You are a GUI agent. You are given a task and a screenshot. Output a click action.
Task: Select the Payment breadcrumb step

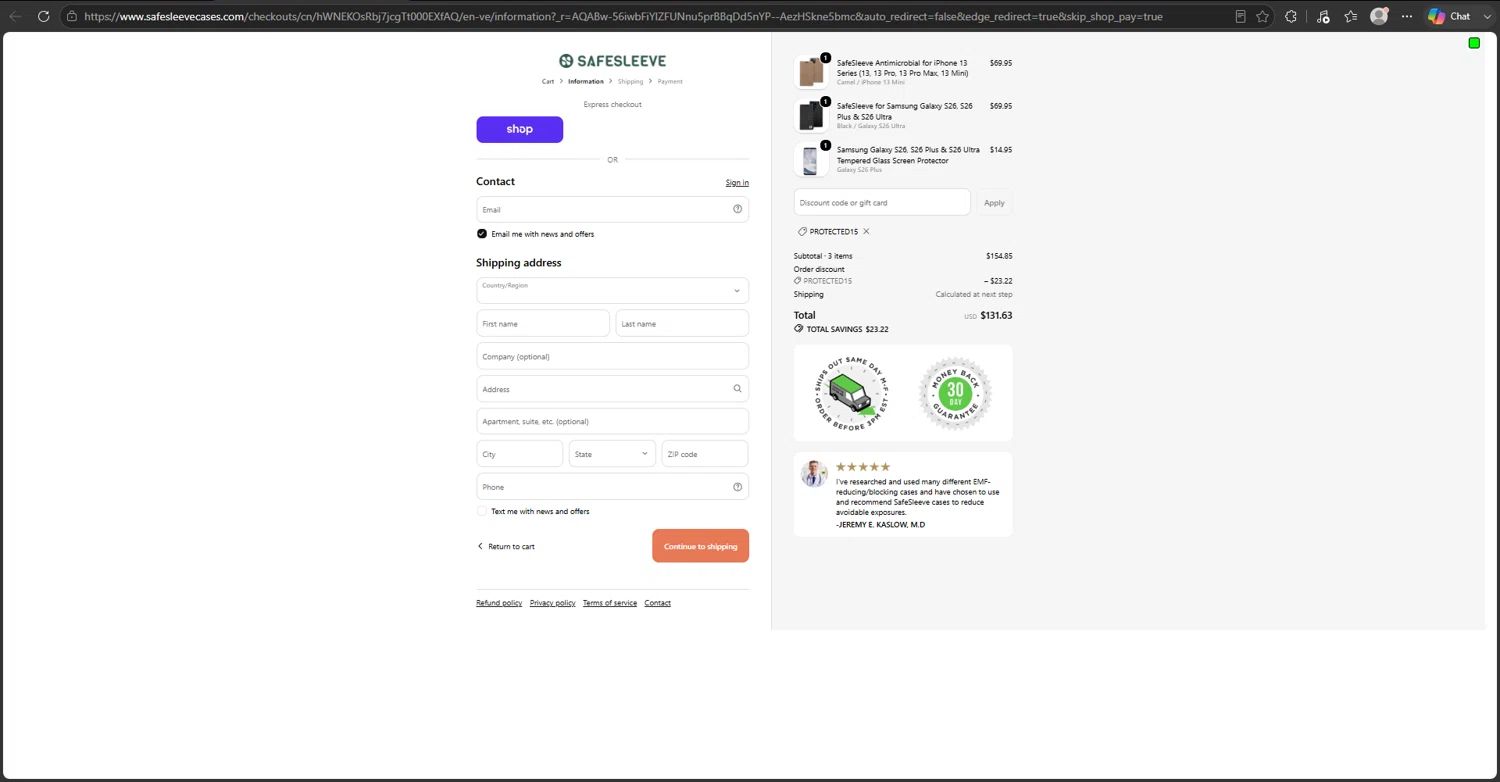pos(670,81)
